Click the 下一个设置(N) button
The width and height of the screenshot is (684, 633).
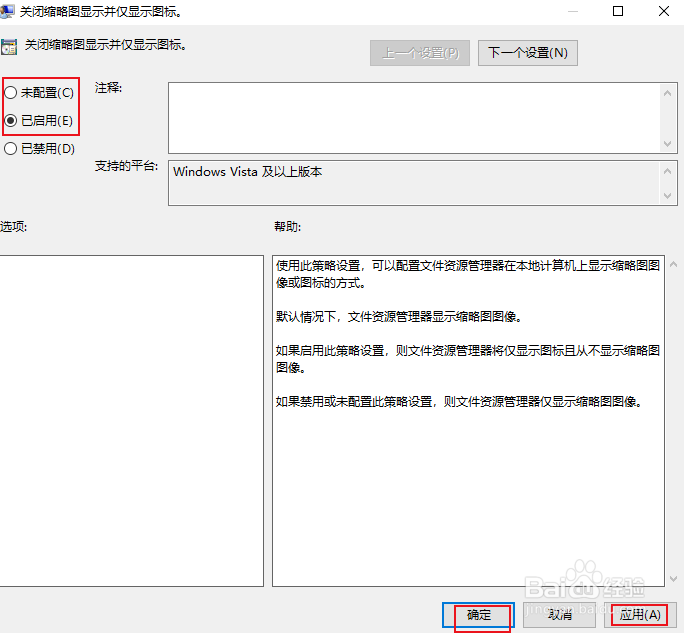[528, 53]
